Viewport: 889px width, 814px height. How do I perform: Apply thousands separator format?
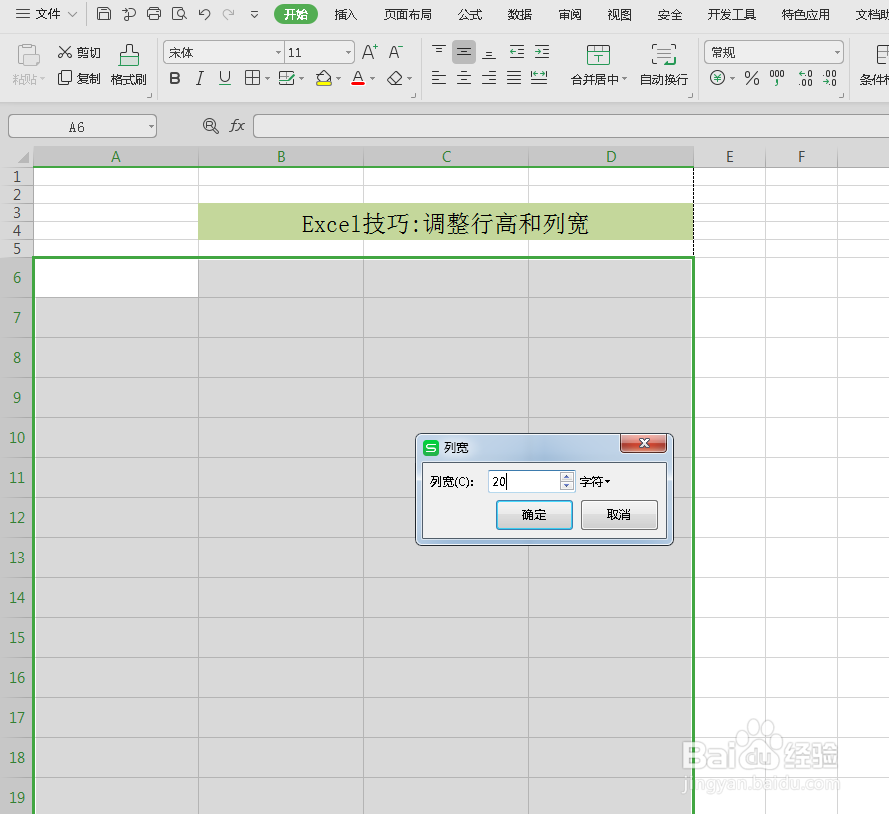point(777,78)
